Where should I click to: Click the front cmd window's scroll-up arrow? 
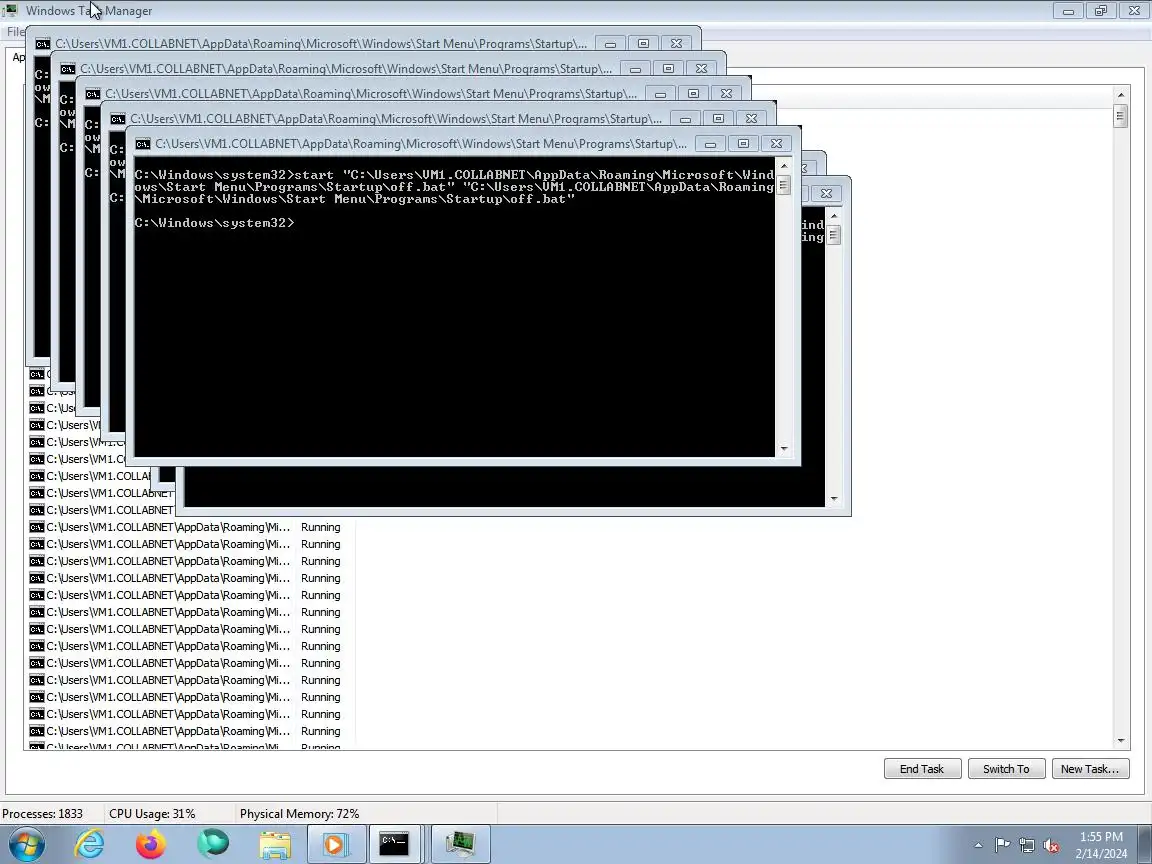click(x=783, y=166)
